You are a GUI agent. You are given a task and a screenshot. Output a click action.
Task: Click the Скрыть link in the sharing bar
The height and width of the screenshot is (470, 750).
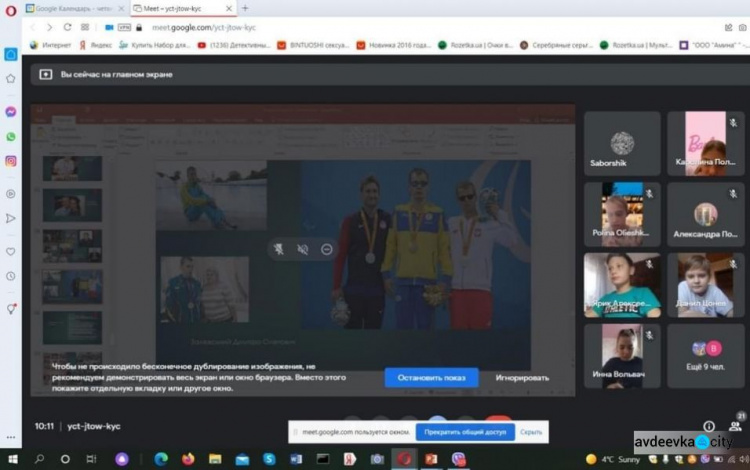tap(531, 432)
